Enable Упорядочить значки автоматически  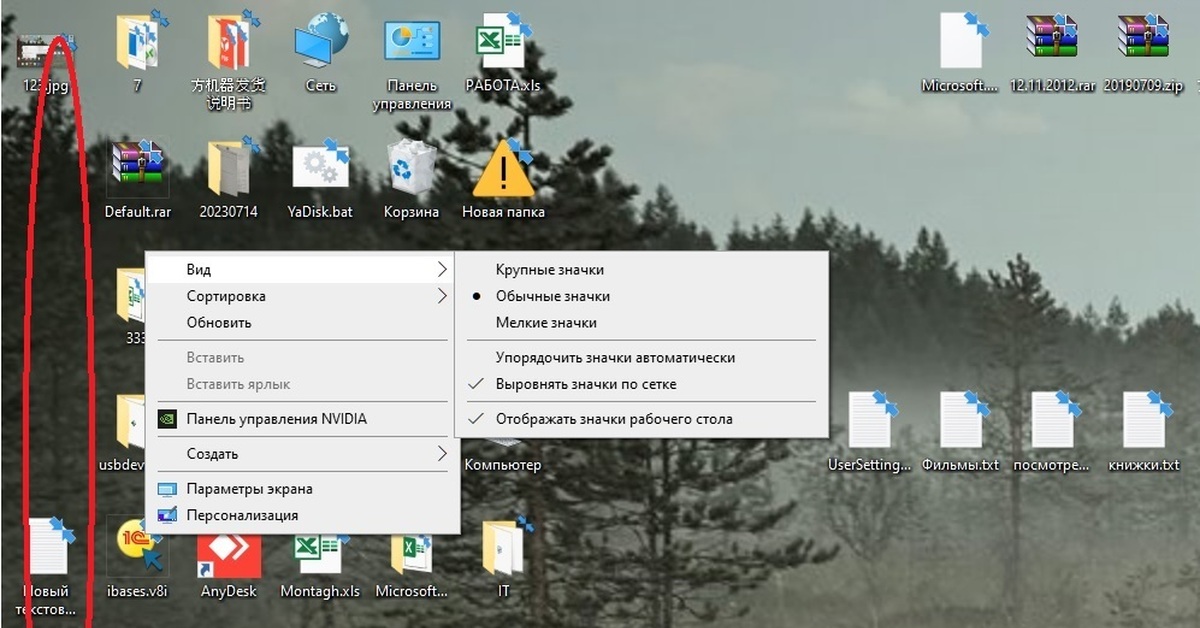point(615,357)
